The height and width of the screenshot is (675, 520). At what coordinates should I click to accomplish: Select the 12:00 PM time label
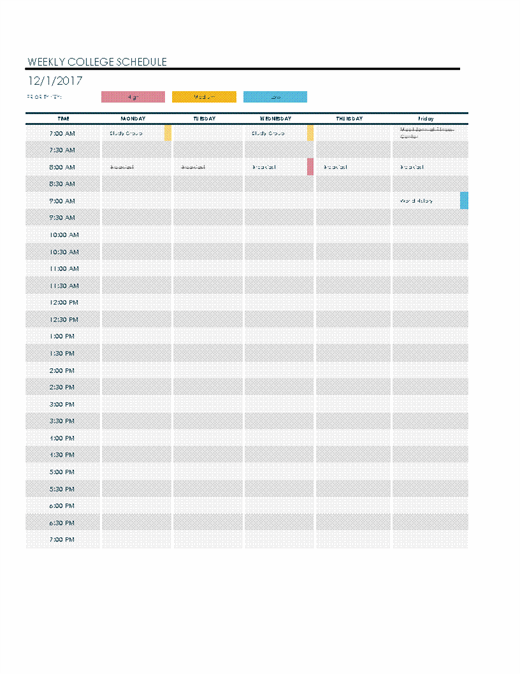coord(64,303)
